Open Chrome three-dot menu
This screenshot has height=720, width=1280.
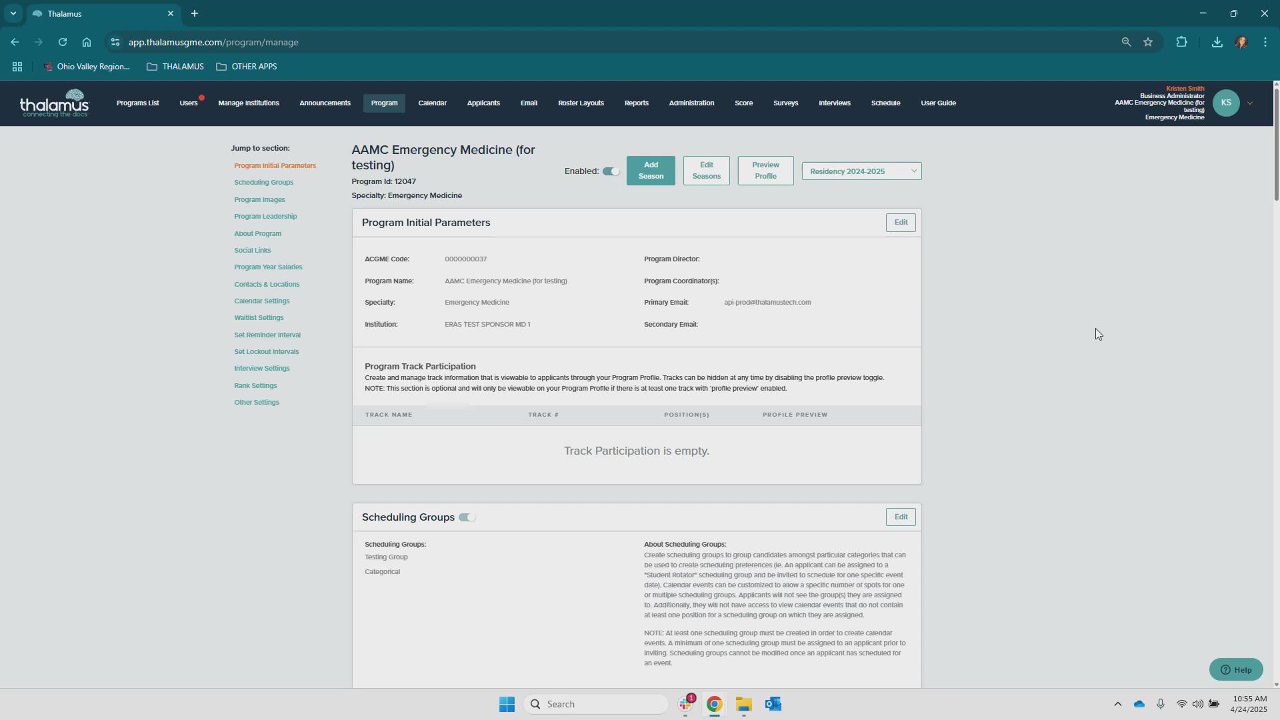1266,42
